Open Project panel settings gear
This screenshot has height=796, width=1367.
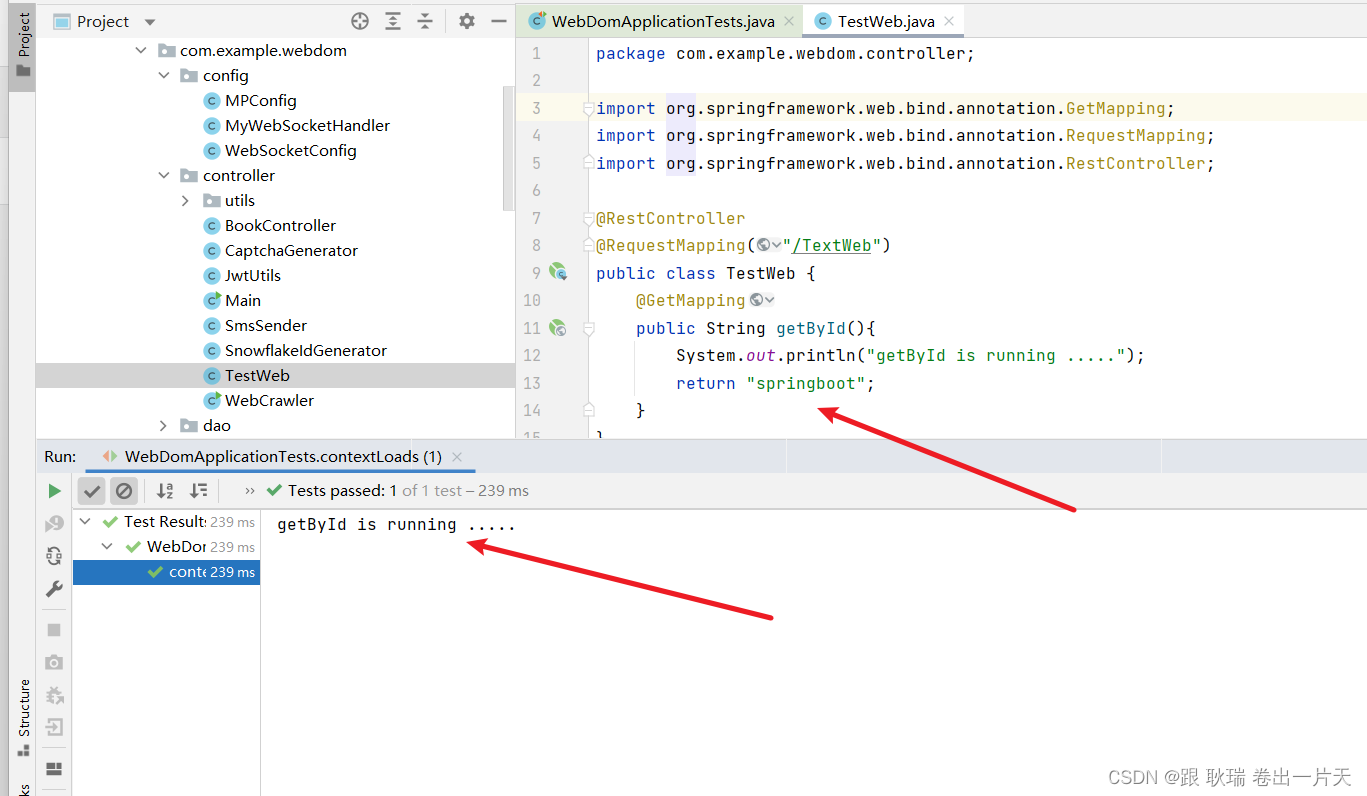click(x=467, y=21)
